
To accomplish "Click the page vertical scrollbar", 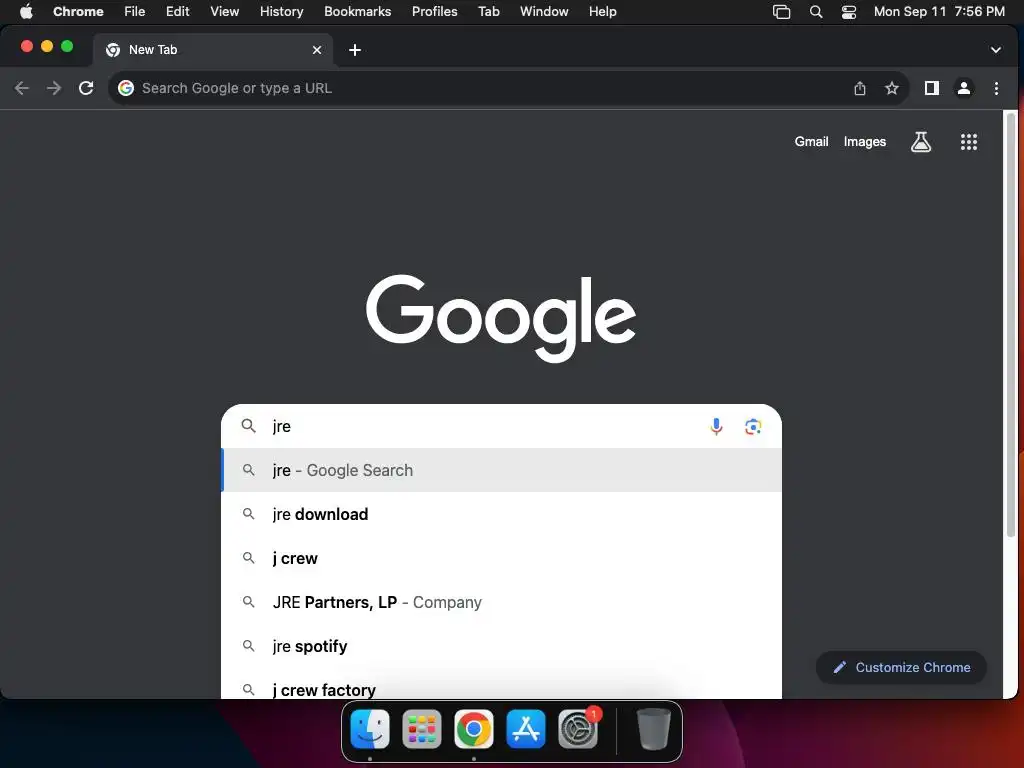I will pyautogui.click(x=1011, y=325).
